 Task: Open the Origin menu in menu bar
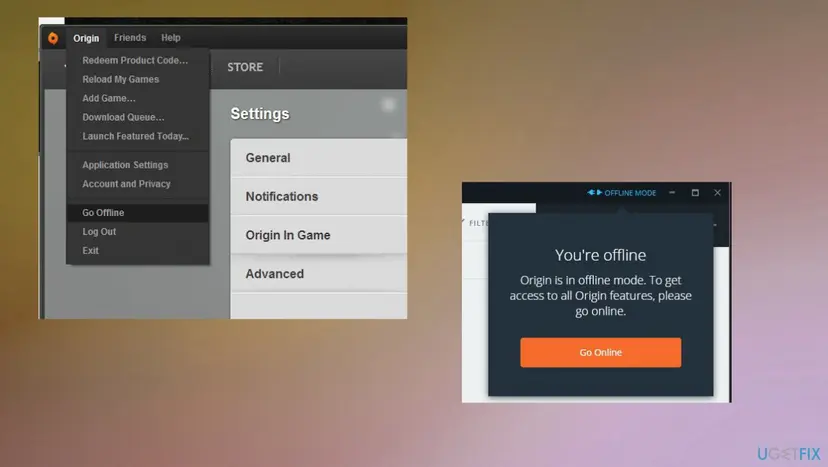(86, 38)
